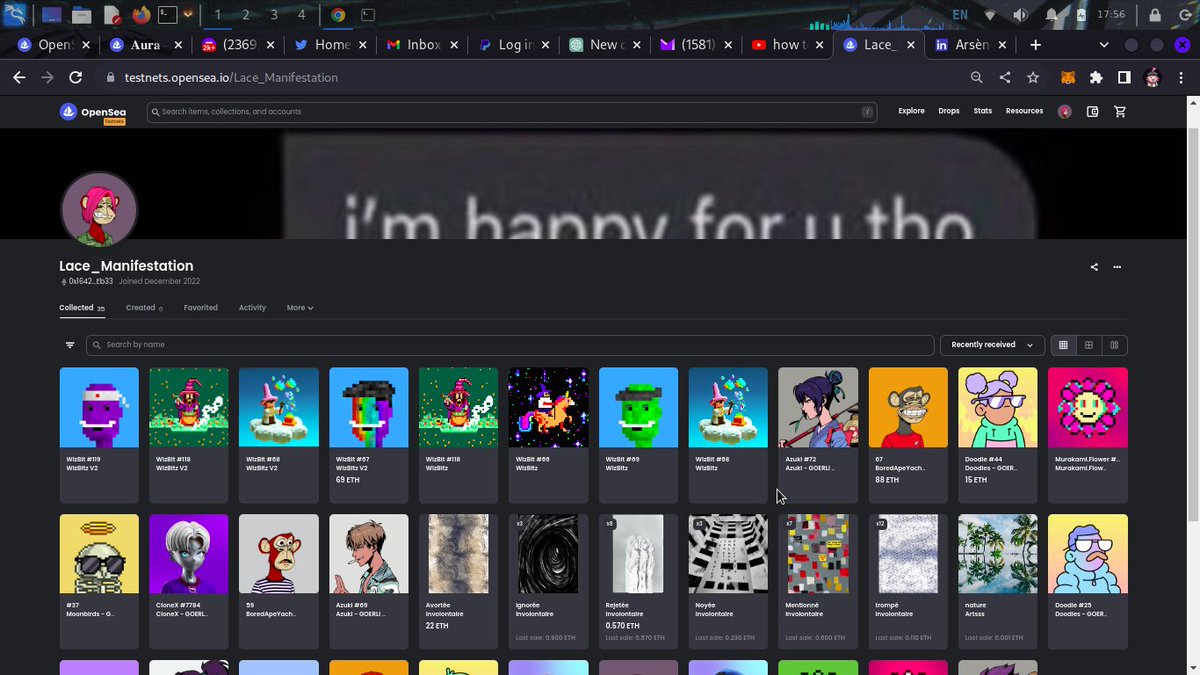
Task: Open the Chrome profile avatar icon
Action: [x=1152, y=77]
